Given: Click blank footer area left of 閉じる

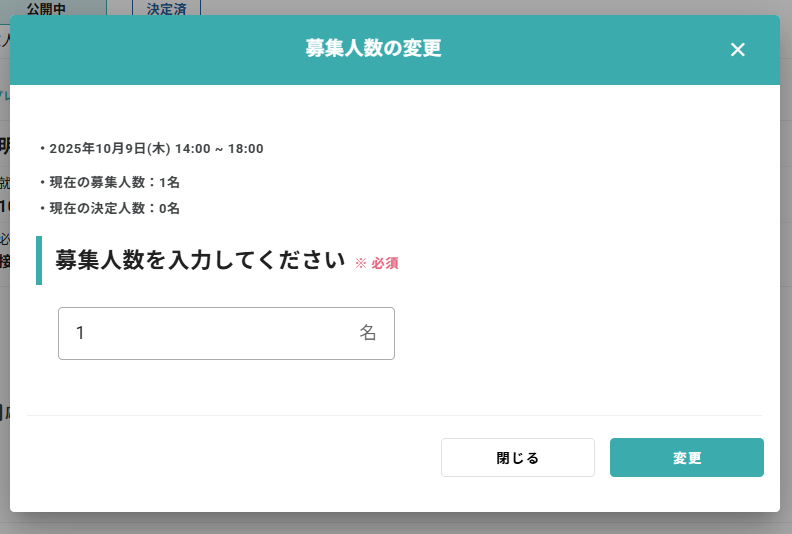Looking at the screenshot, I should coord(230,458).
